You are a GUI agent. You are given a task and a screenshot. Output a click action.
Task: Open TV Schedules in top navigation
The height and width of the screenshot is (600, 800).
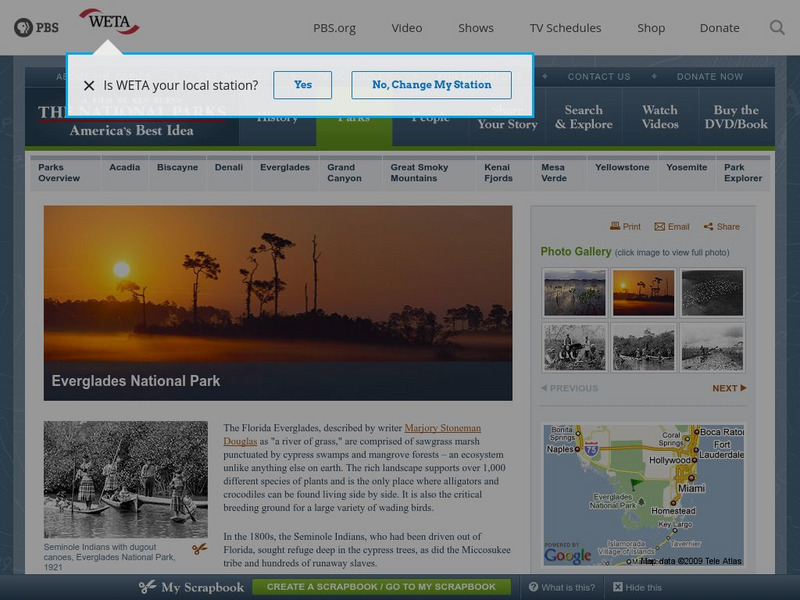565,28
